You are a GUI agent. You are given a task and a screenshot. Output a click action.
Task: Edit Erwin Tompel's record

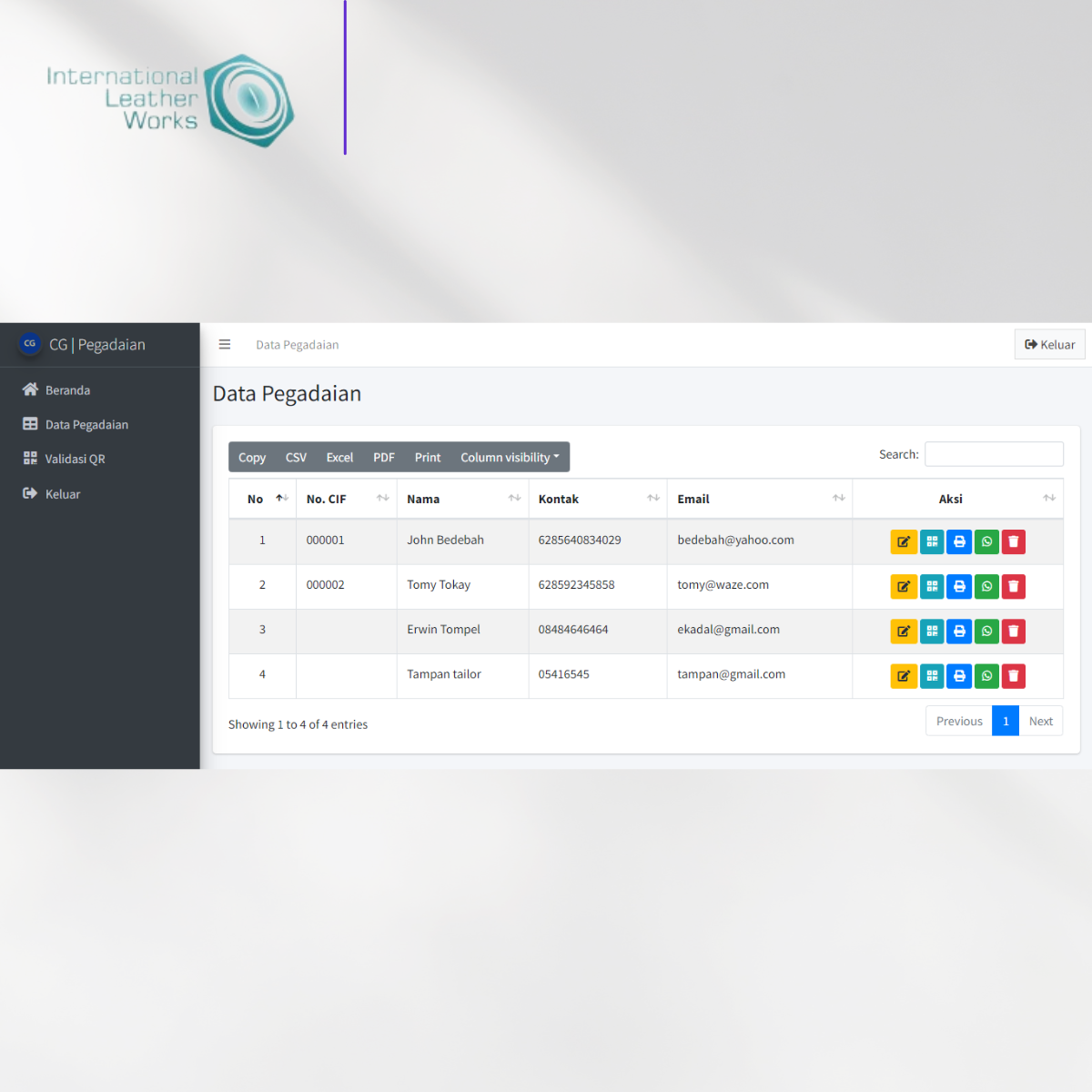[x=904, y=631]
